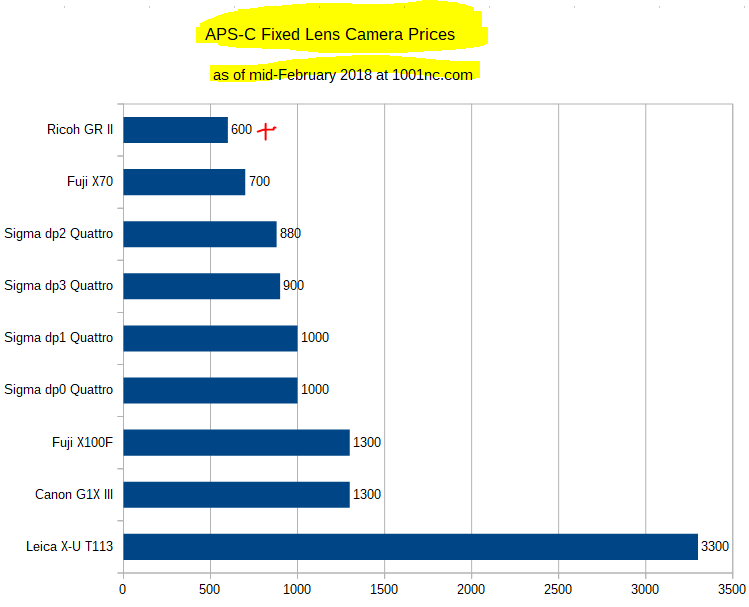Select the Sigma dp0 Quattro bar

point(210,390)
